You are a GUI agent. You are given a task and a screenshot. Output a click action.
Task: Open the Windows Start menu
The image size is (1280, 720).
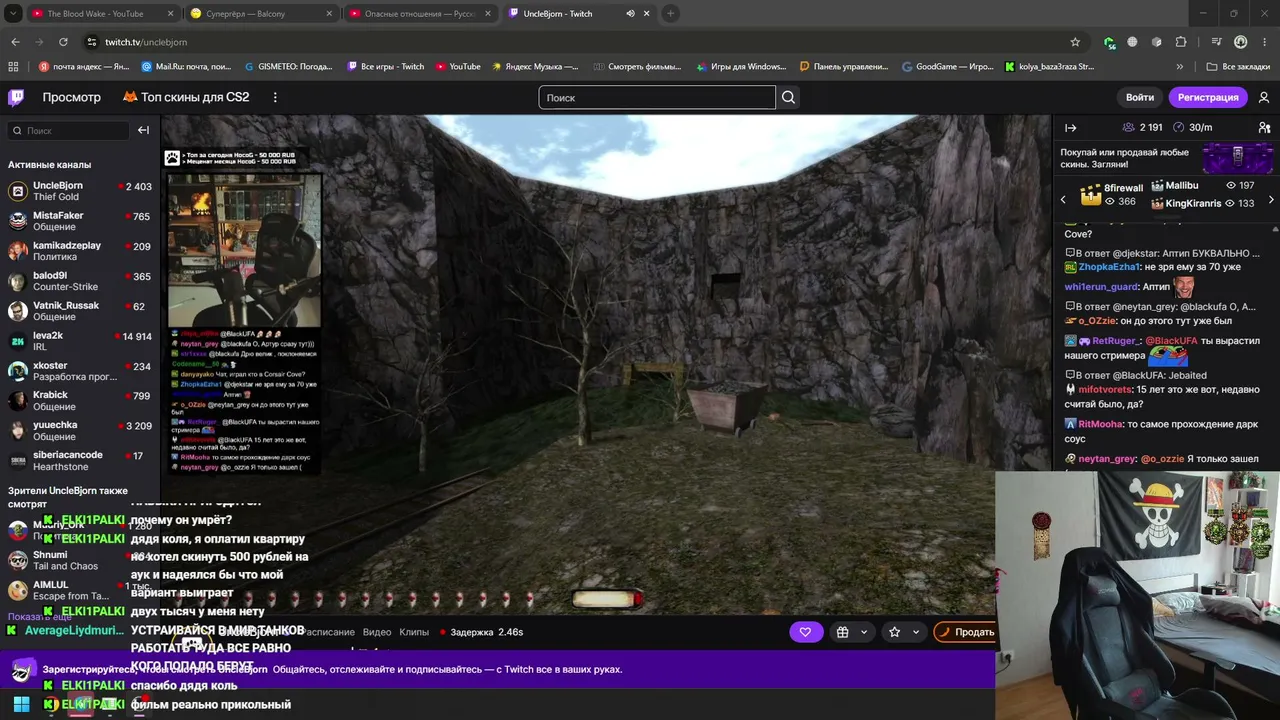(x=21, y=704)
